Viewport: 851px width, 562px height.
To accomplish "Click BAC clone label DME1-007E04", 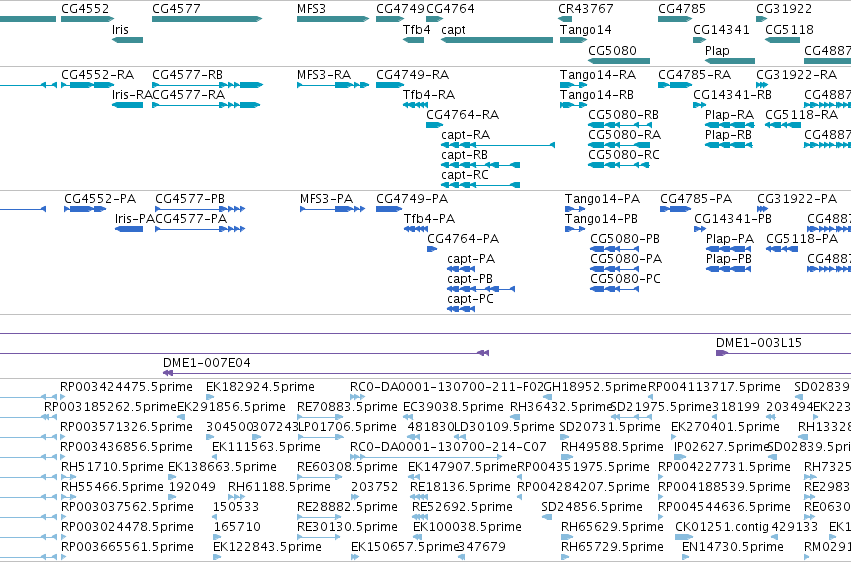I will 207,363.
